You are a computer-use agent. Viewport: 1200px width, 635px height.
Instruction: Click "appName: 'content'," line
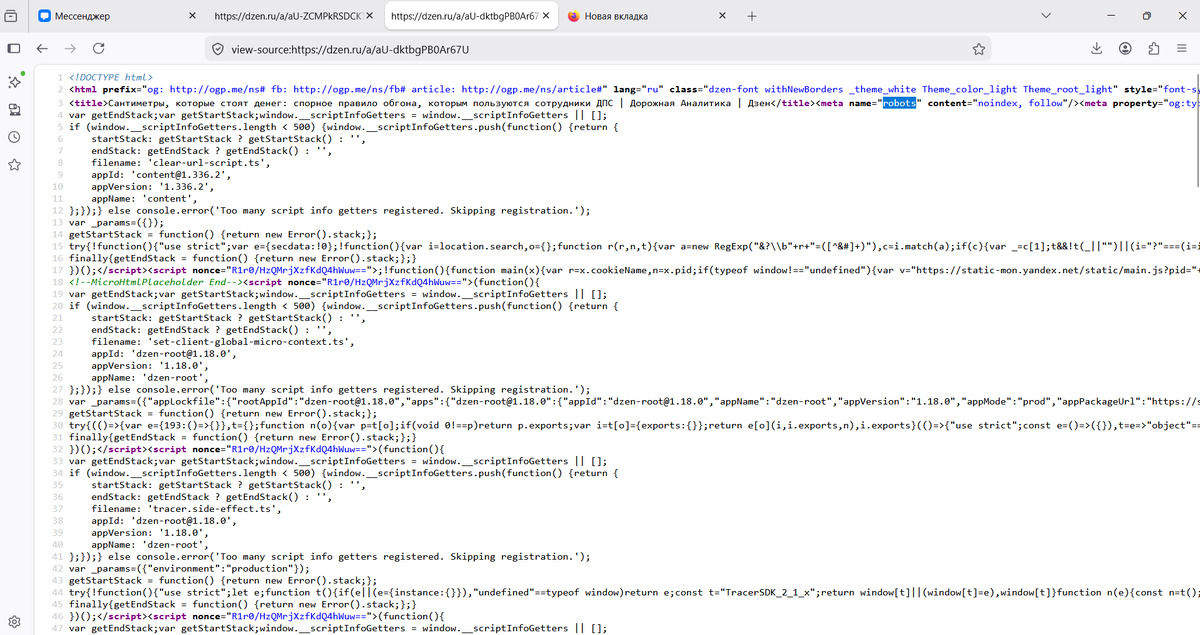coord(147,199)
